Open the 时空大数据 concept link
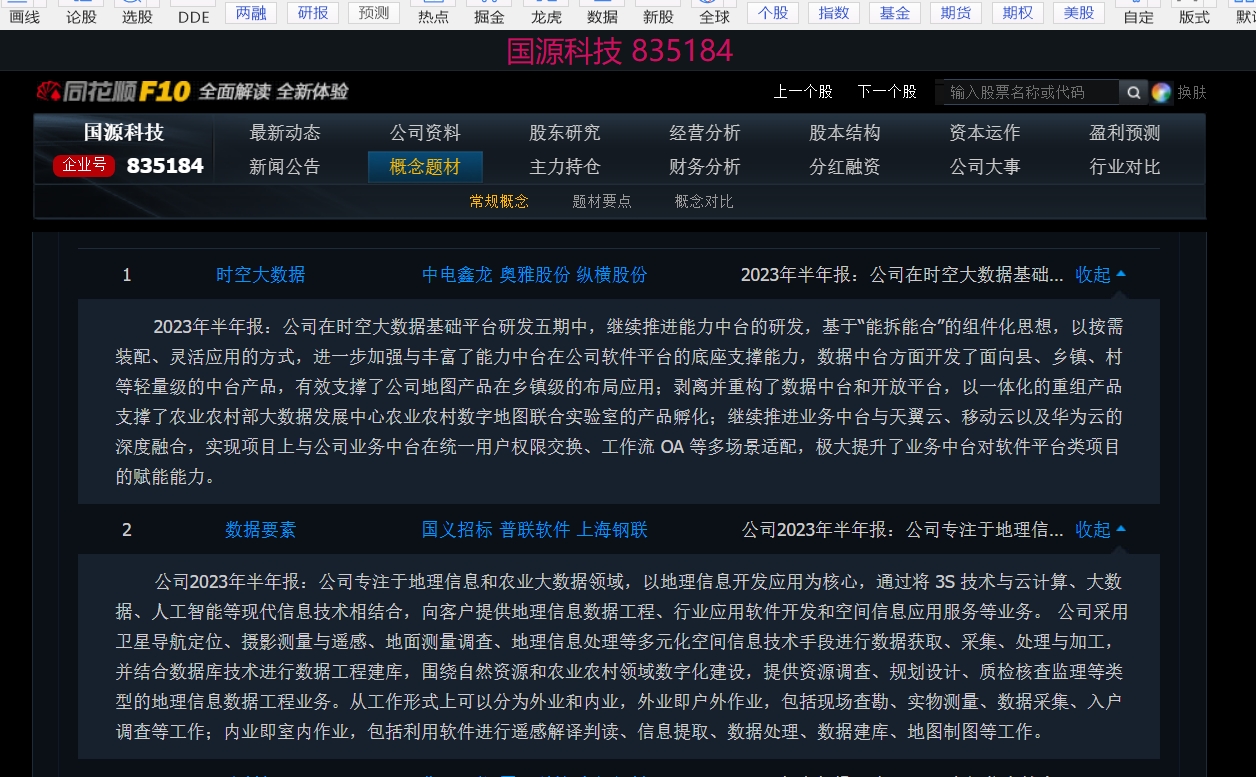 [261, 275]
